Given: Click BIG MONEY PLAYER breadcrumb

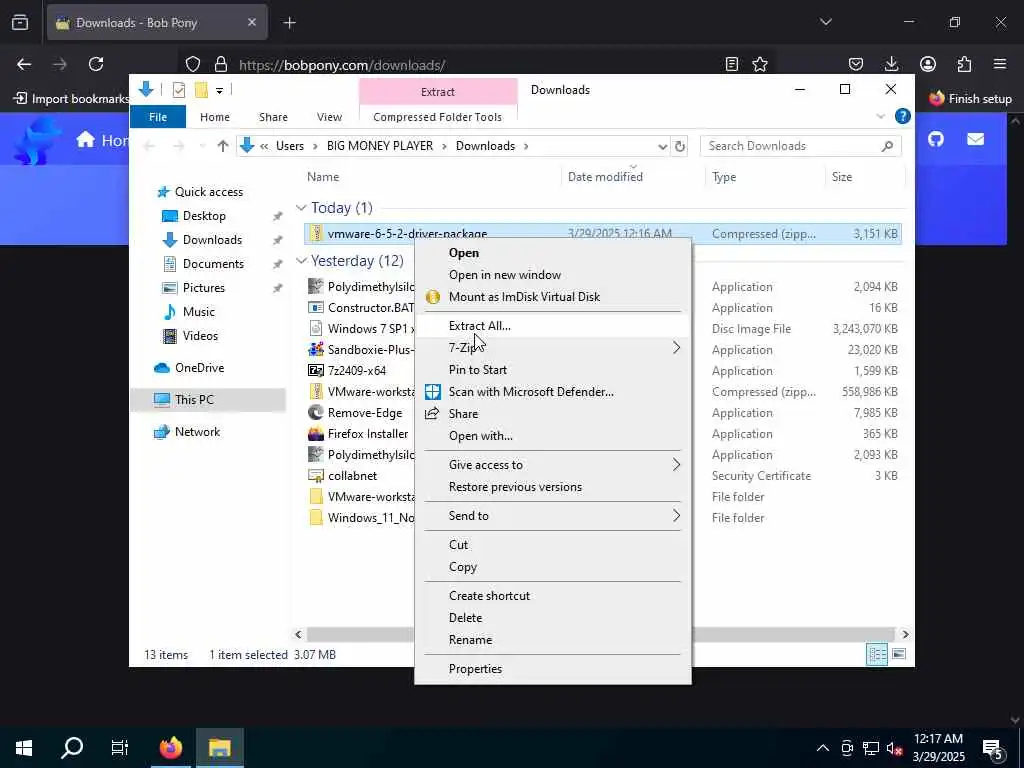Looking at the screenshot, I should coord(380,146).
